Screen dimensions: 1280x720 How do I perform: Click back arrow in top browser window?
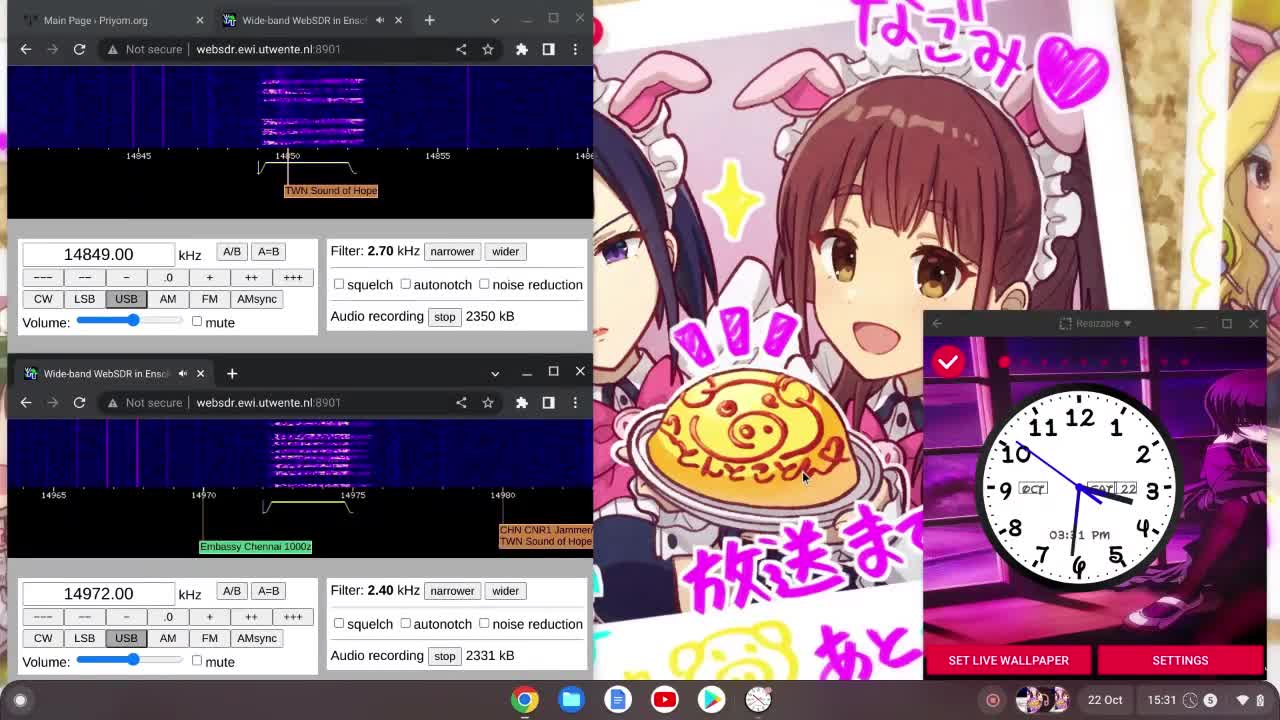click(26, 49)
